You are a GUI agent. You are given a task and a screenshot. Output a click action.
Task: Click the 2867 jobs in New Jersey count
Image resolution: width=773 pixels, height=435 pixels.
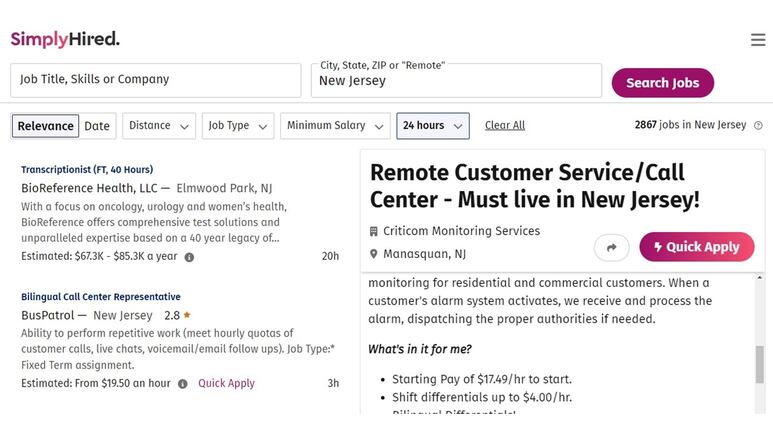(x=690, y=125)
